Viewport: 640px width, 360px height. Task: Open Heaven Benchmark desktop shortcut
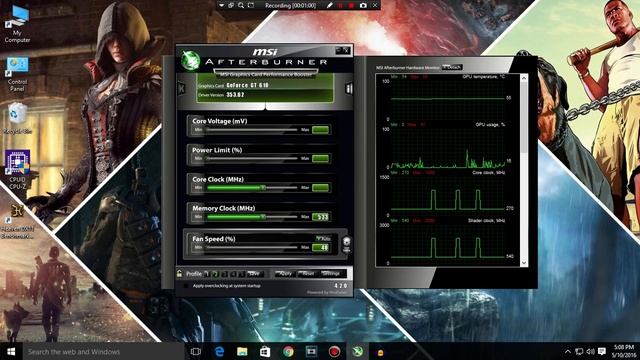(17, 222)
